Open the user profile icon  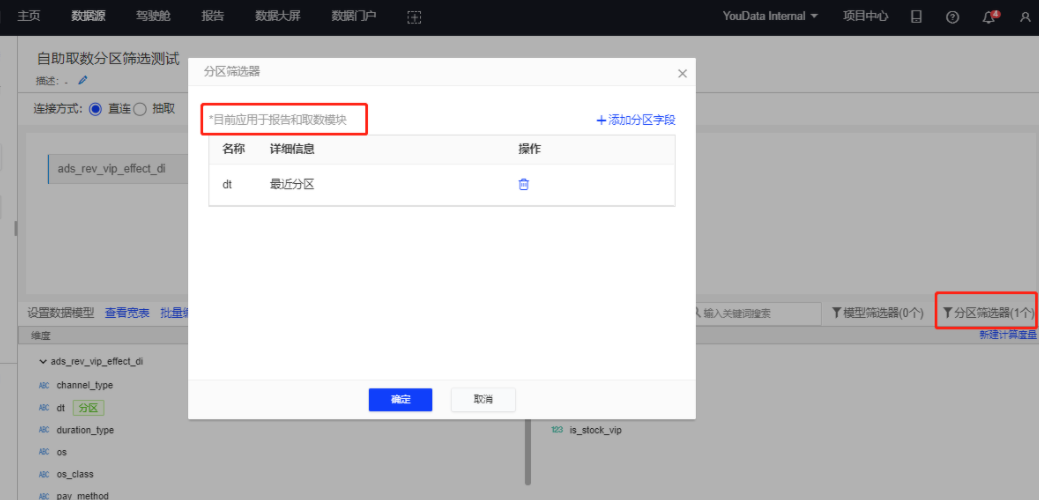pyautogui.click(x=1024, y=17)
